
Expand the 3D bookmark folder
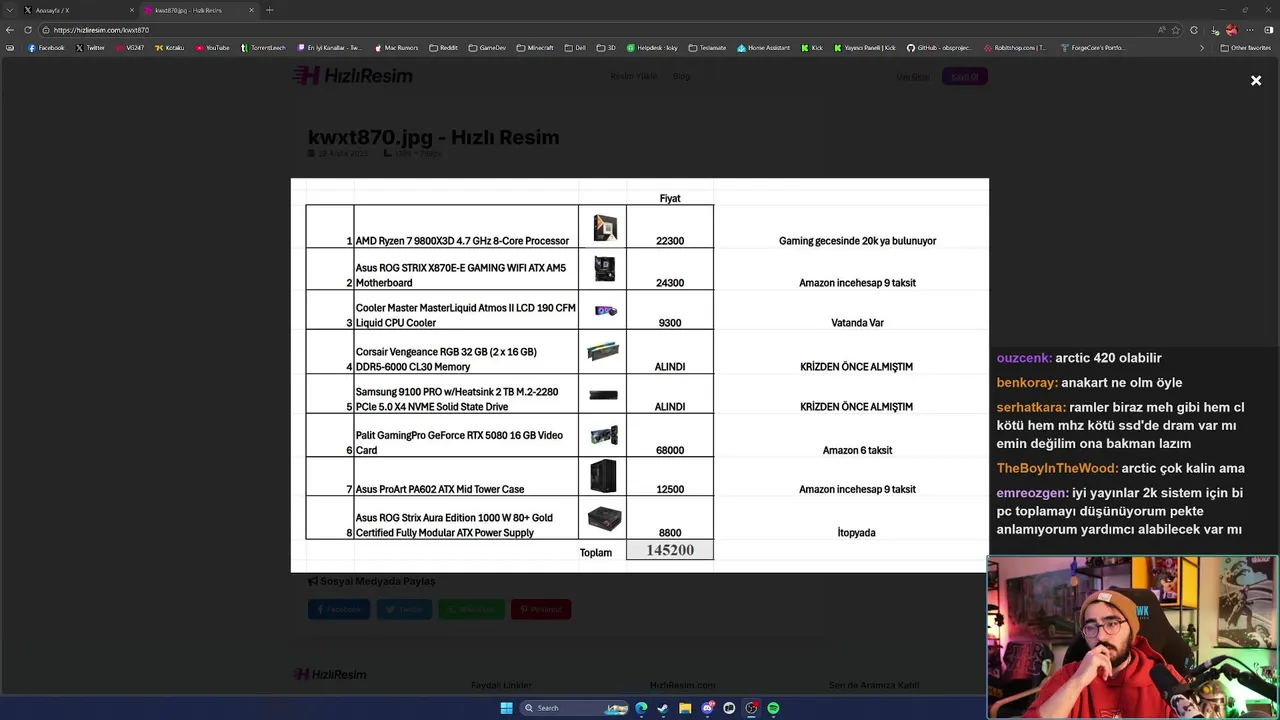point(606,48)
